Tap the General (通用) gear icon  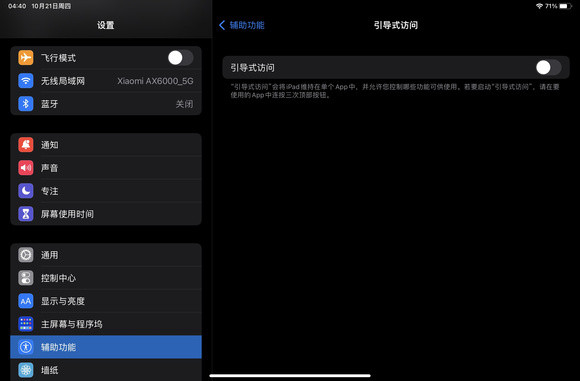pyautogui.click(x=26, y=255)
